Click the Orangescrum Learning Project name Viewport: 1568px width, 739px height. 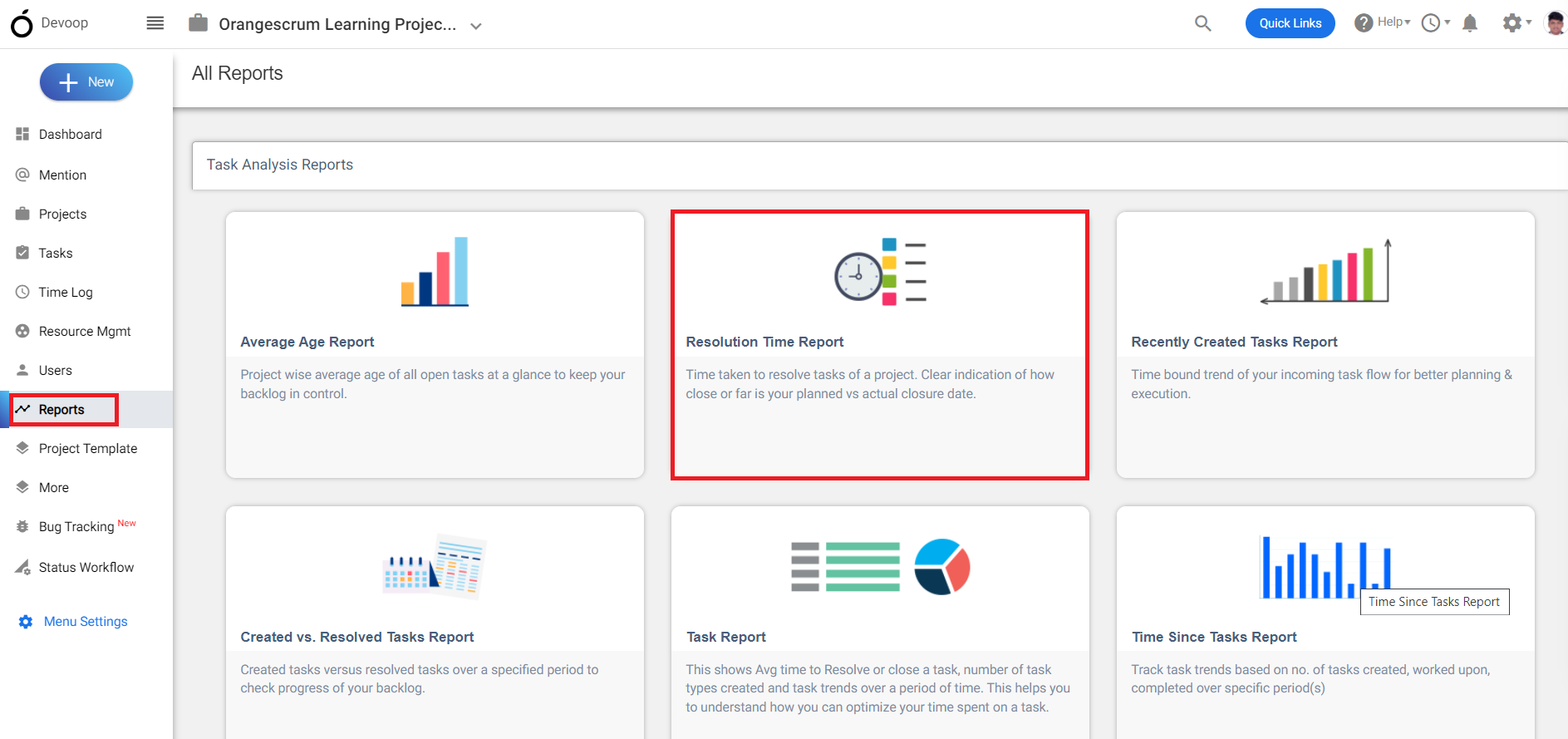coord(337,24)
